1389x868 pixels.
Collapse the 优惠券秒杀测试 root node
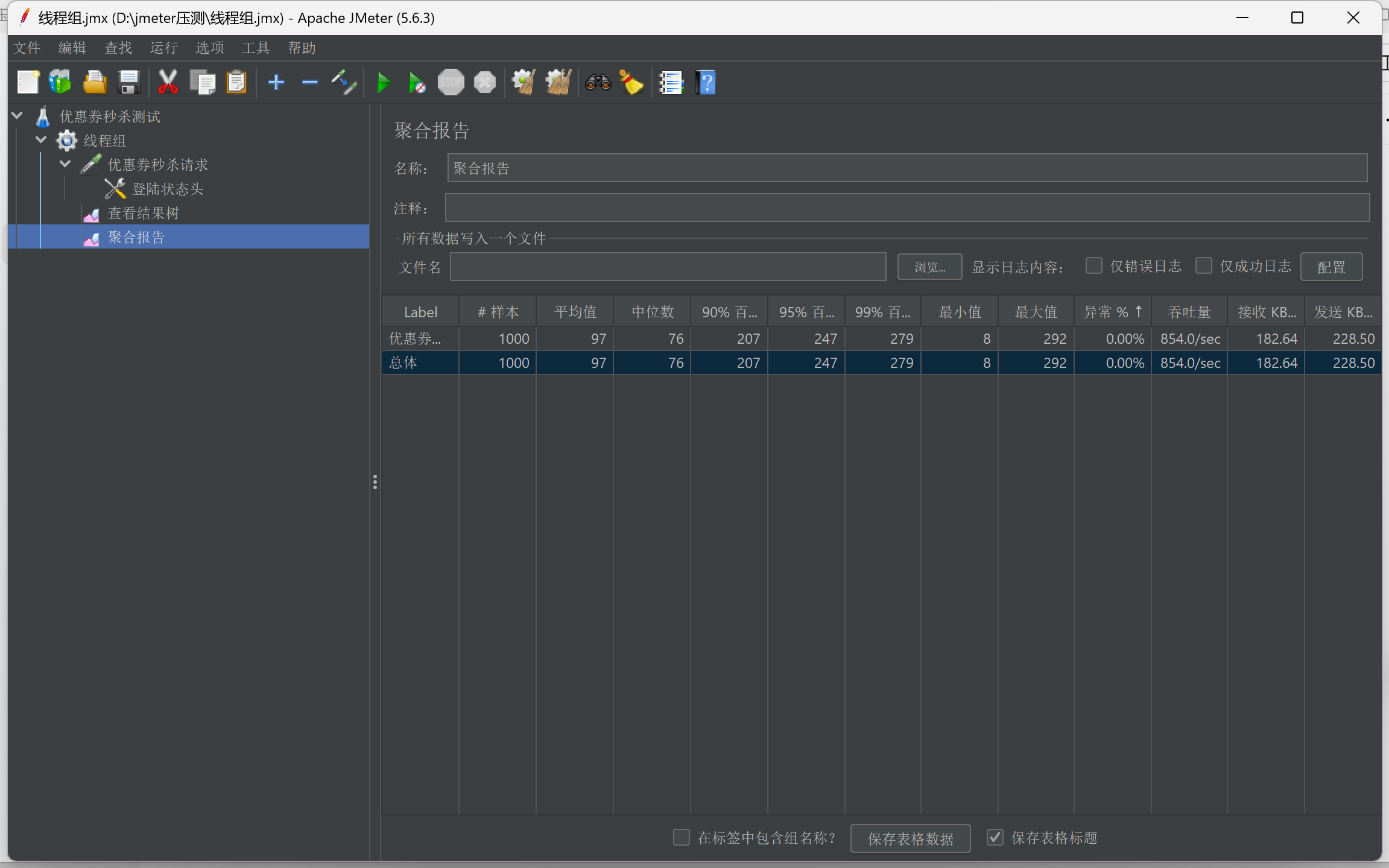17,116
